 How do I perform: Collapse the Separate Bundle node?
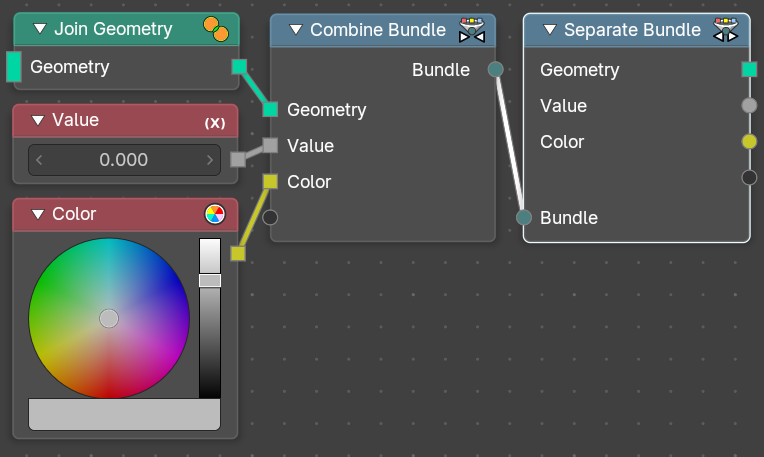coord(550,30)
